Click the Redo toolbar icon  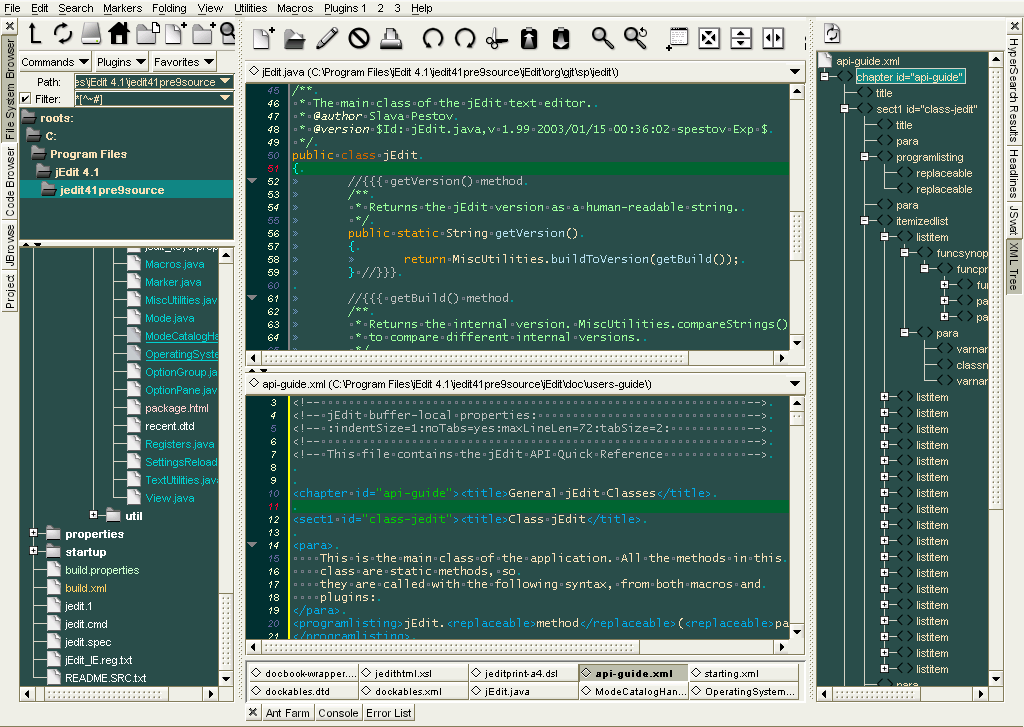tap(466, 39)
